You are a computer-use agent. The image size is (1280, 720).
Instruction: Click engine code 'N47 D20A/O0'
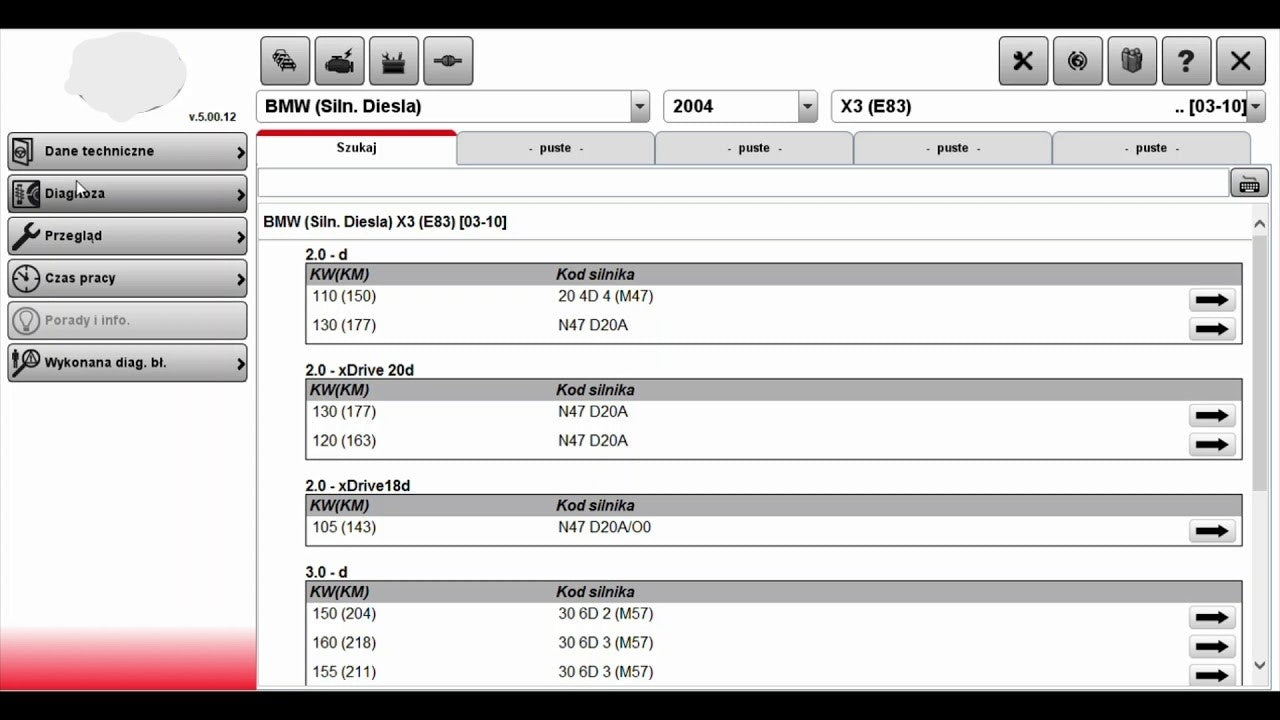(x=605, y=527)
